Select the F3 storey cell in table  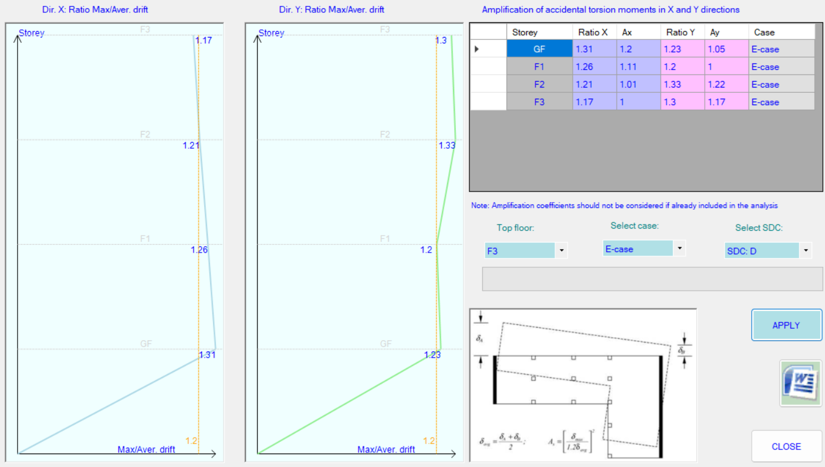(x=539, y=102)
